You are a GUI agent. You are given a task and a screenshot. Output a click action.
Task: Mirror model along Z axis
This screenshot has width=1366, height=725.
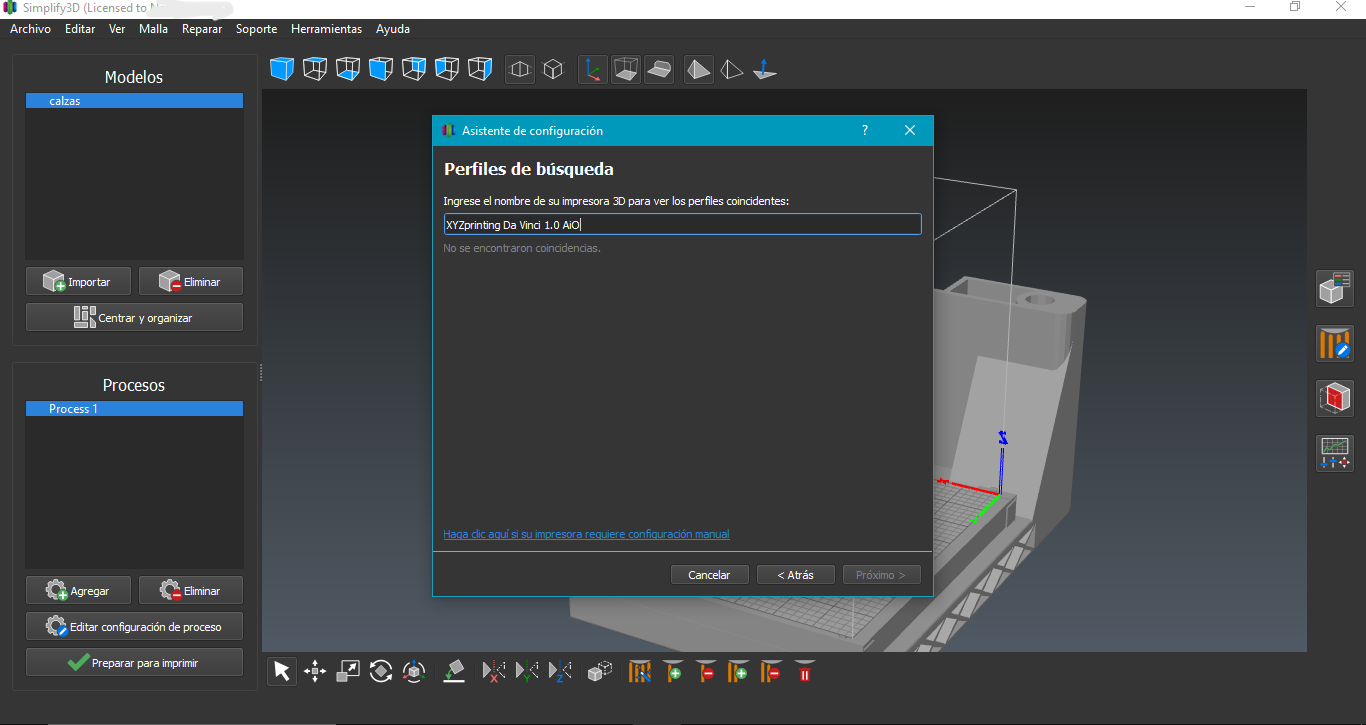(x=560, y=670)
